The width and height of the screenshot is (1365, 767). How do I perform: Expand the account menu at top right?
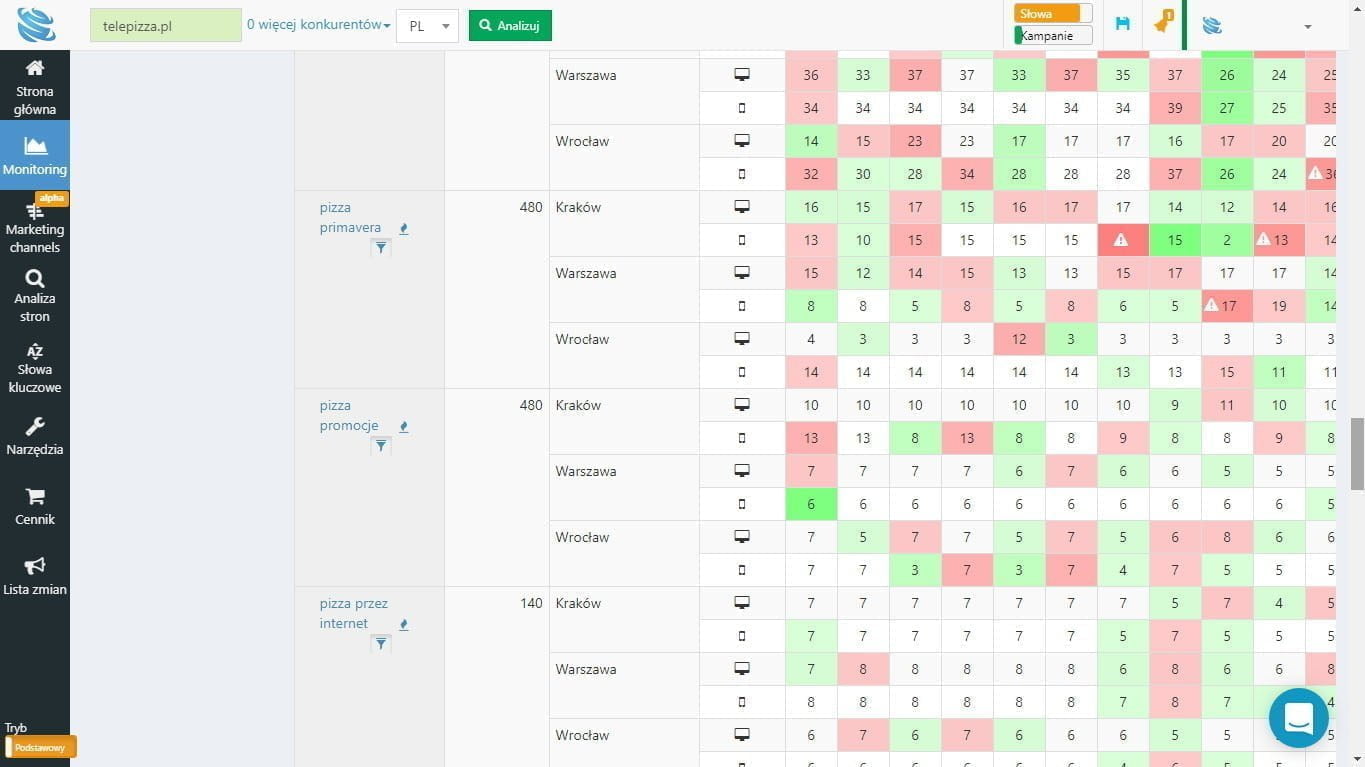click(1308, 26)
